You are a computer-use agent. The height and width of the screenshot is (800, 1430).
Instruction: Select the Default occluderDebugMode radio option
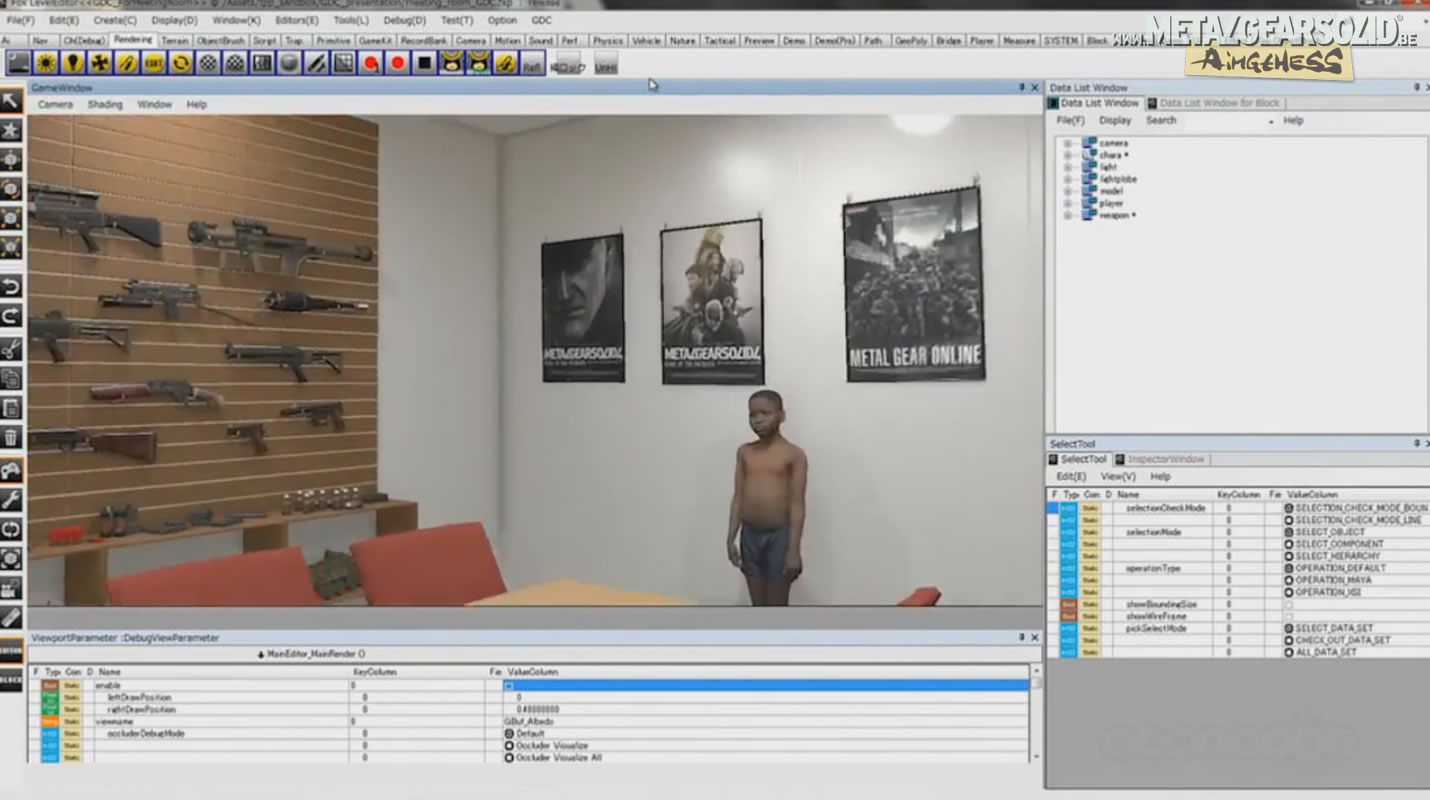point(509,734)
